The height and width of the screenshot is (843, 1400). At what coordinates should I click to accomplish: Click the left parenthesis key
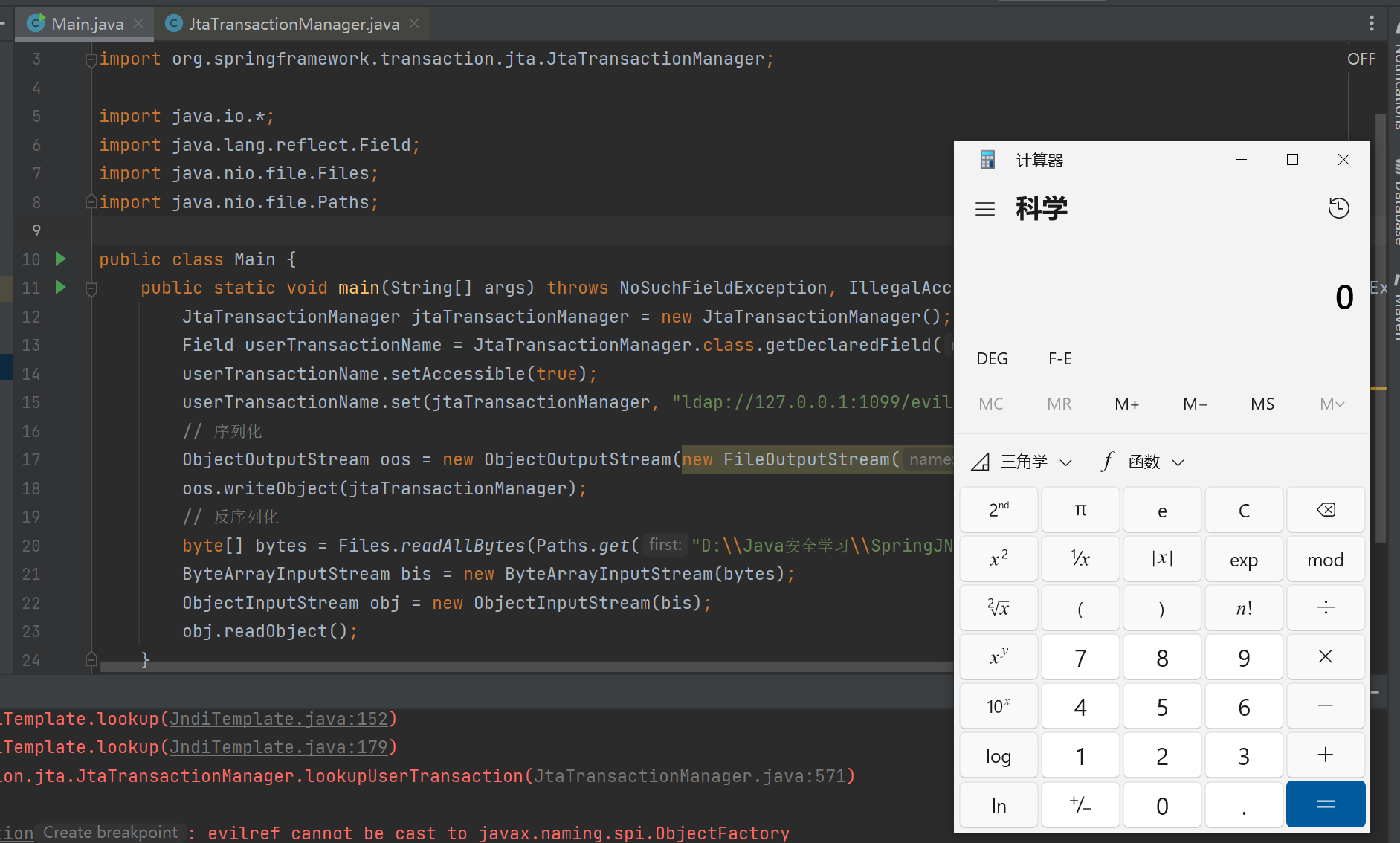point(1080,608)
